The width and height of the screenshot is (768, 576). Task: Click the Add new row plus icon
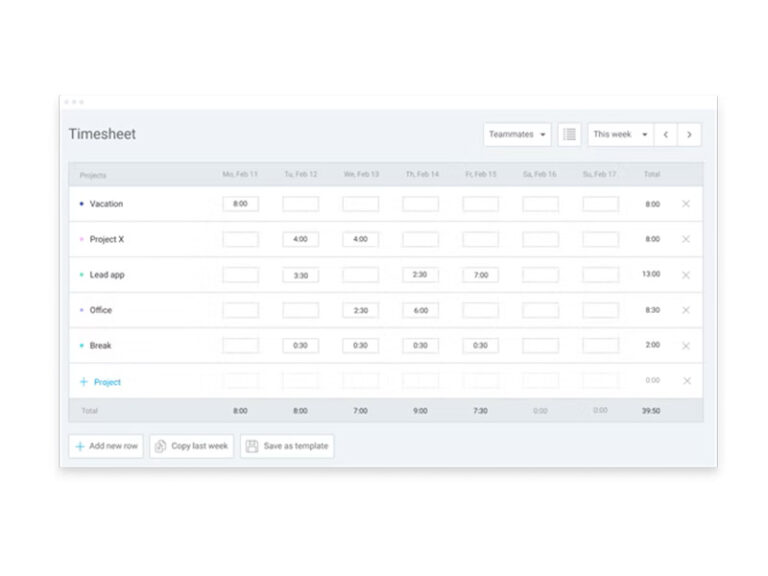click(x=80, y=446)
